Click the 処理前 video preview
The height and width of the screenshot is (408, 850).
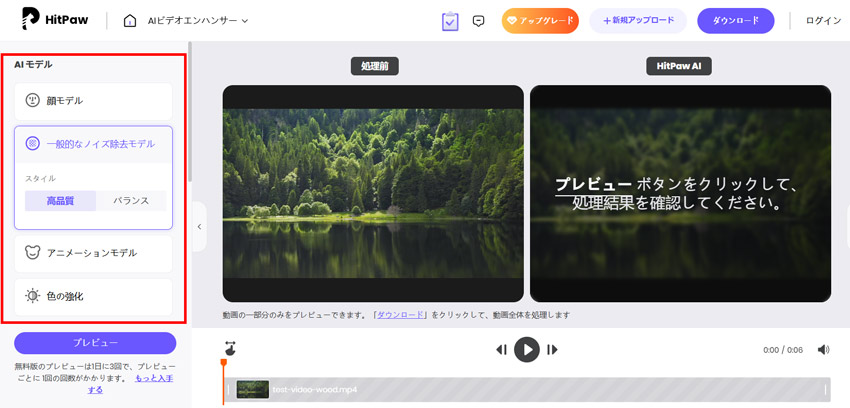(x=373, y=193)
